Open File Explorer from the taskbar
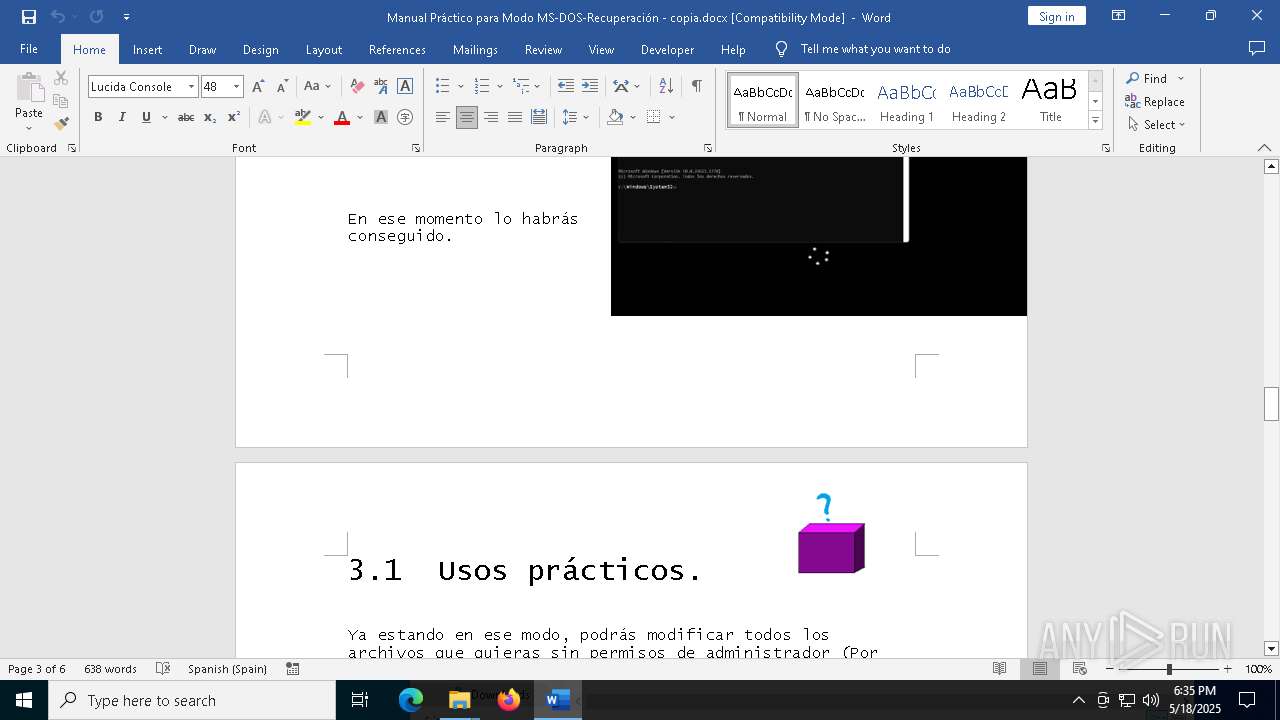 tap(459, 700)
